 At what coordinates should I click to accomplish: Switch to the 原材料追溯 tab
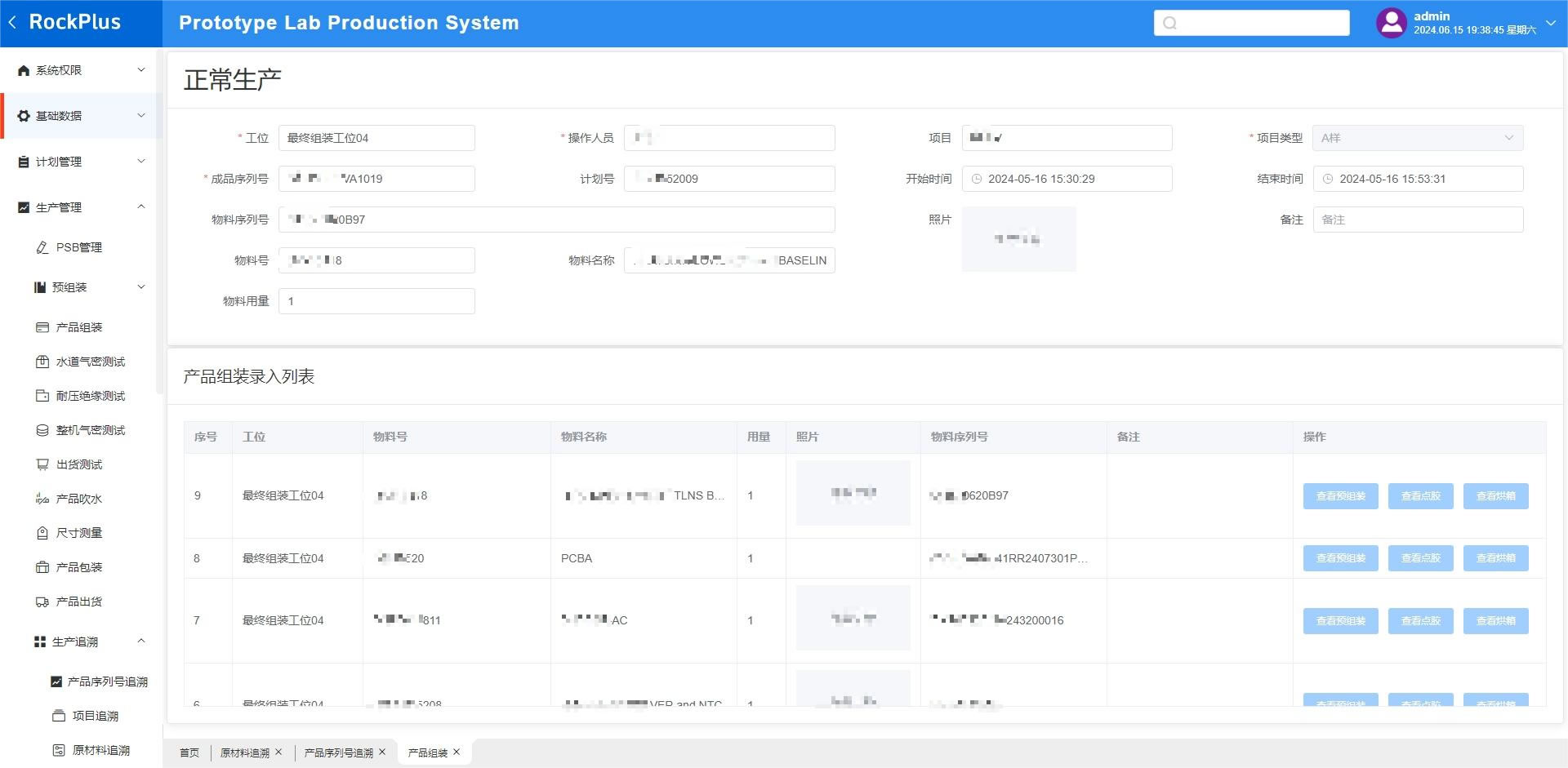pyautogui.click(x=245, y=752)
